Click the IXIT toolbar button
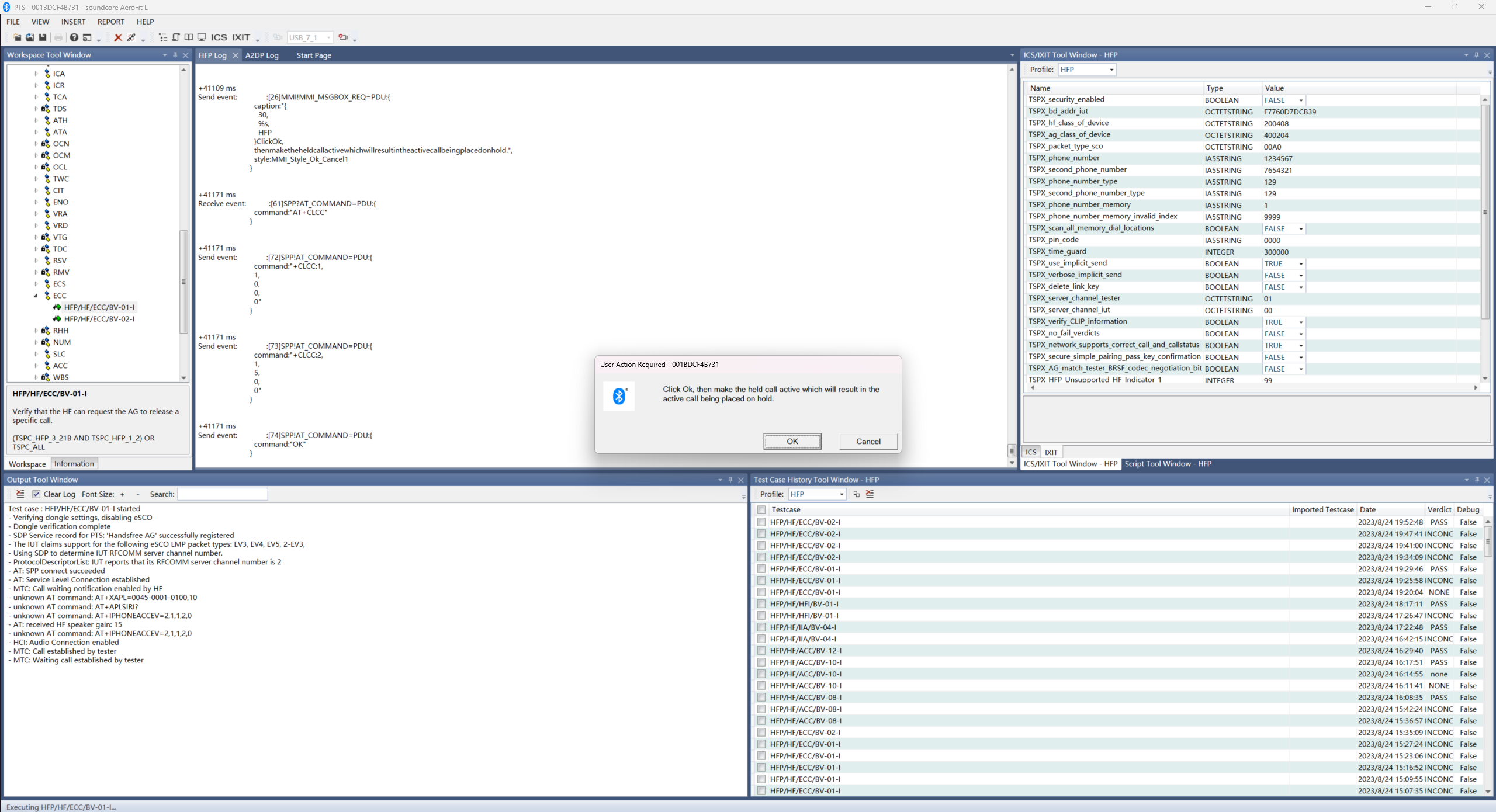1496x812 pixels. coord(241,37)
